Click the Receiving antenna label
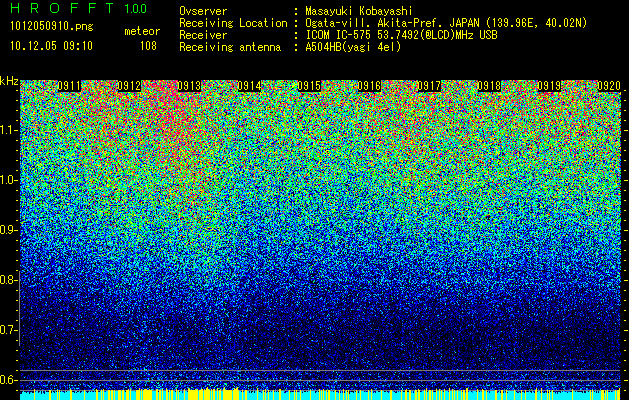The height and width of the screenshot is (400, 629). [230, 47]
